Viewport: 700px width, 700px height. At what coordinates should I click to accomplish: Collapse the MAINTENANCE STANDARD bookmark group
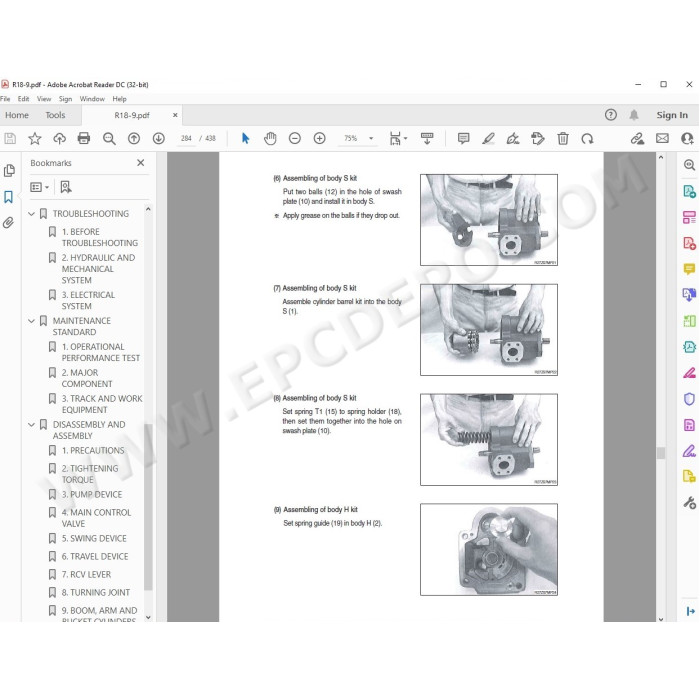point(31,321)
